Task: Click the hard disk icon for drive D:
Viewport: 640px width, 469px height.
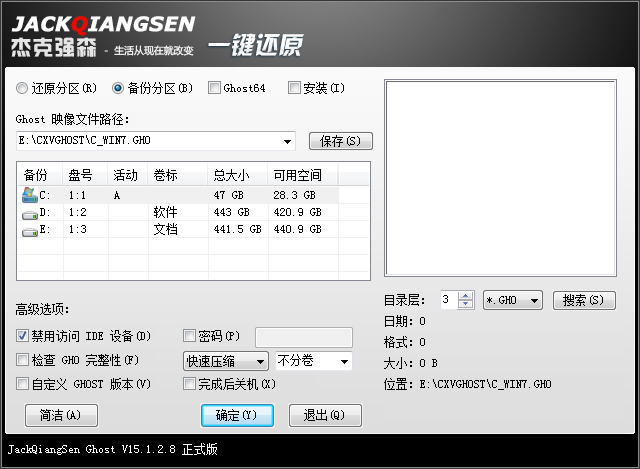Action: click(x=30, y=215)
